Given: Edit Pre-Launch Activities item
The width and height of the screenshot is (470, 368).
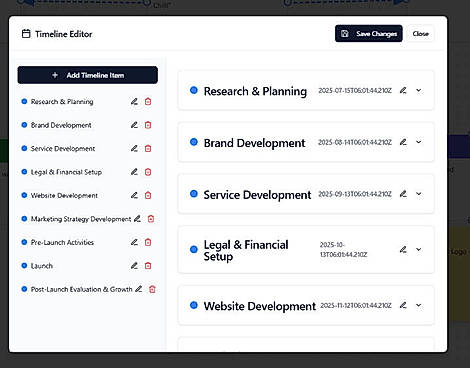Looking at the screenshot, I should coord(134,242).
